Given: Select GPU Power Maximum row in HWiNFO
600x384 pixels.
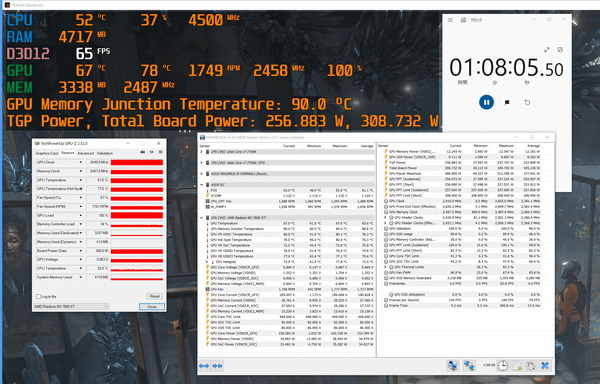Looking at the screenshot, I should click(462, 174).
